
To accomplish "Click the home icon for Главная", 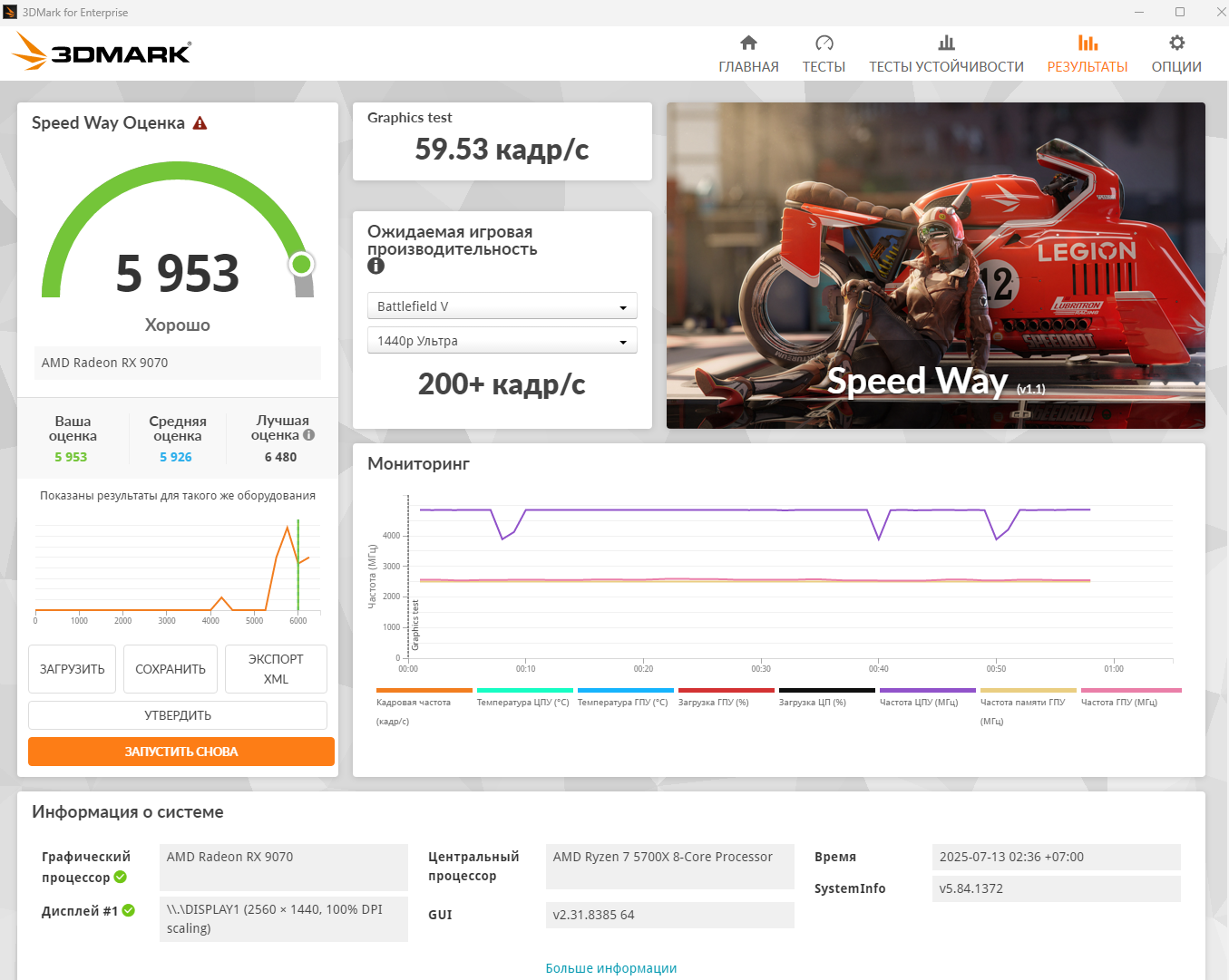I will (x=748, y=43).
